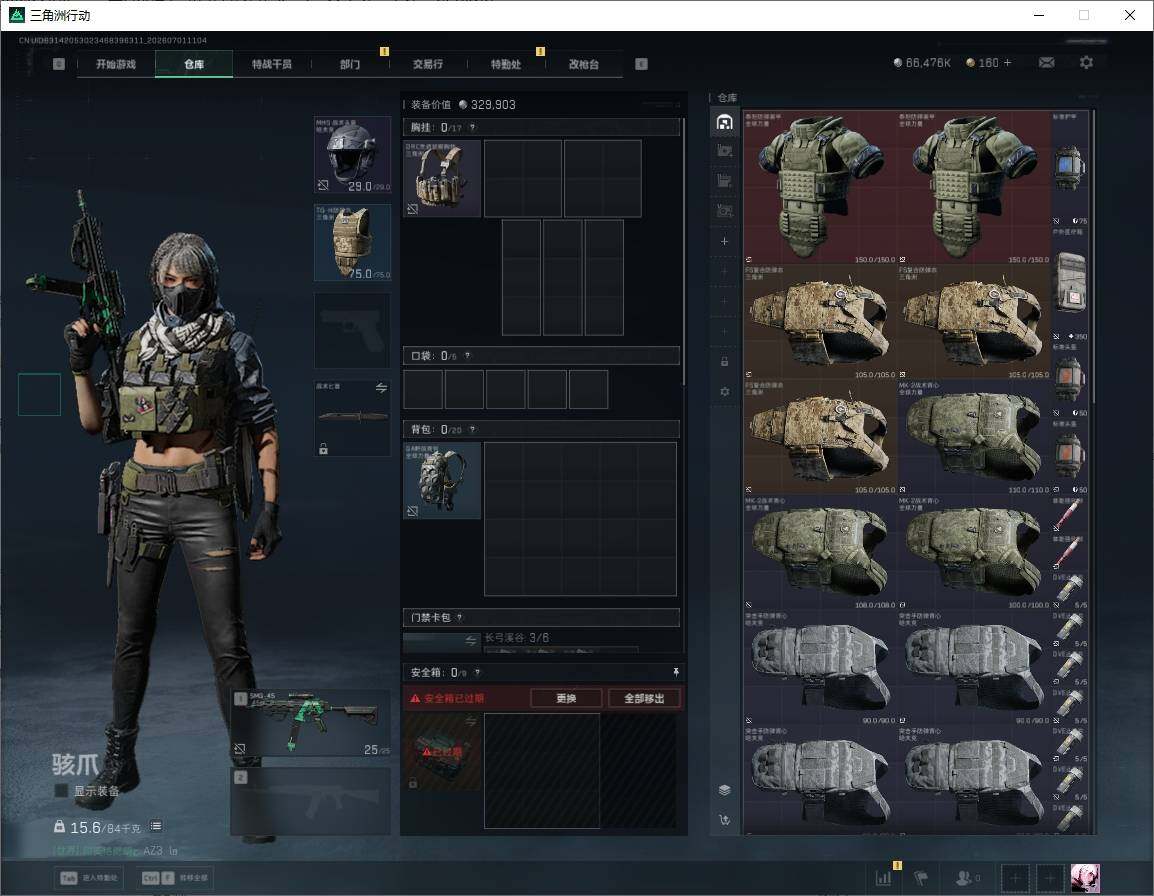
Task: Add a new warehouse expansion with bright plus
Action: coord(724,241)
